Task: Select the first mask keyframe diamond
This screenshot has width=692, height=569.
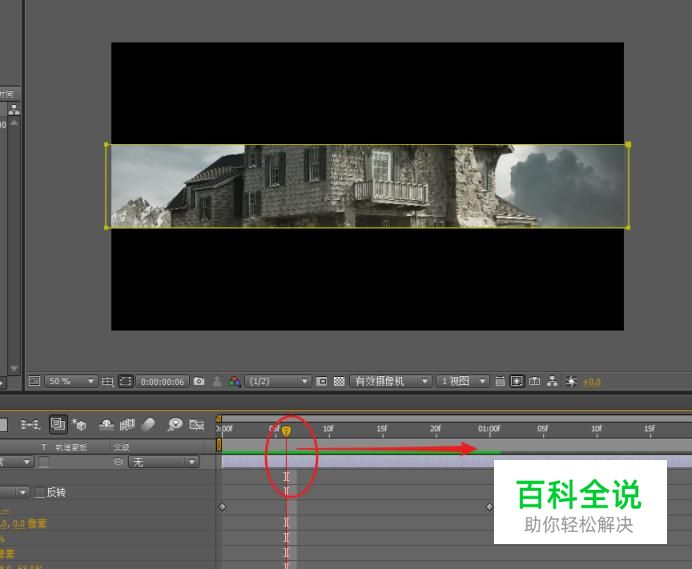Action: (x=222, y=507)
